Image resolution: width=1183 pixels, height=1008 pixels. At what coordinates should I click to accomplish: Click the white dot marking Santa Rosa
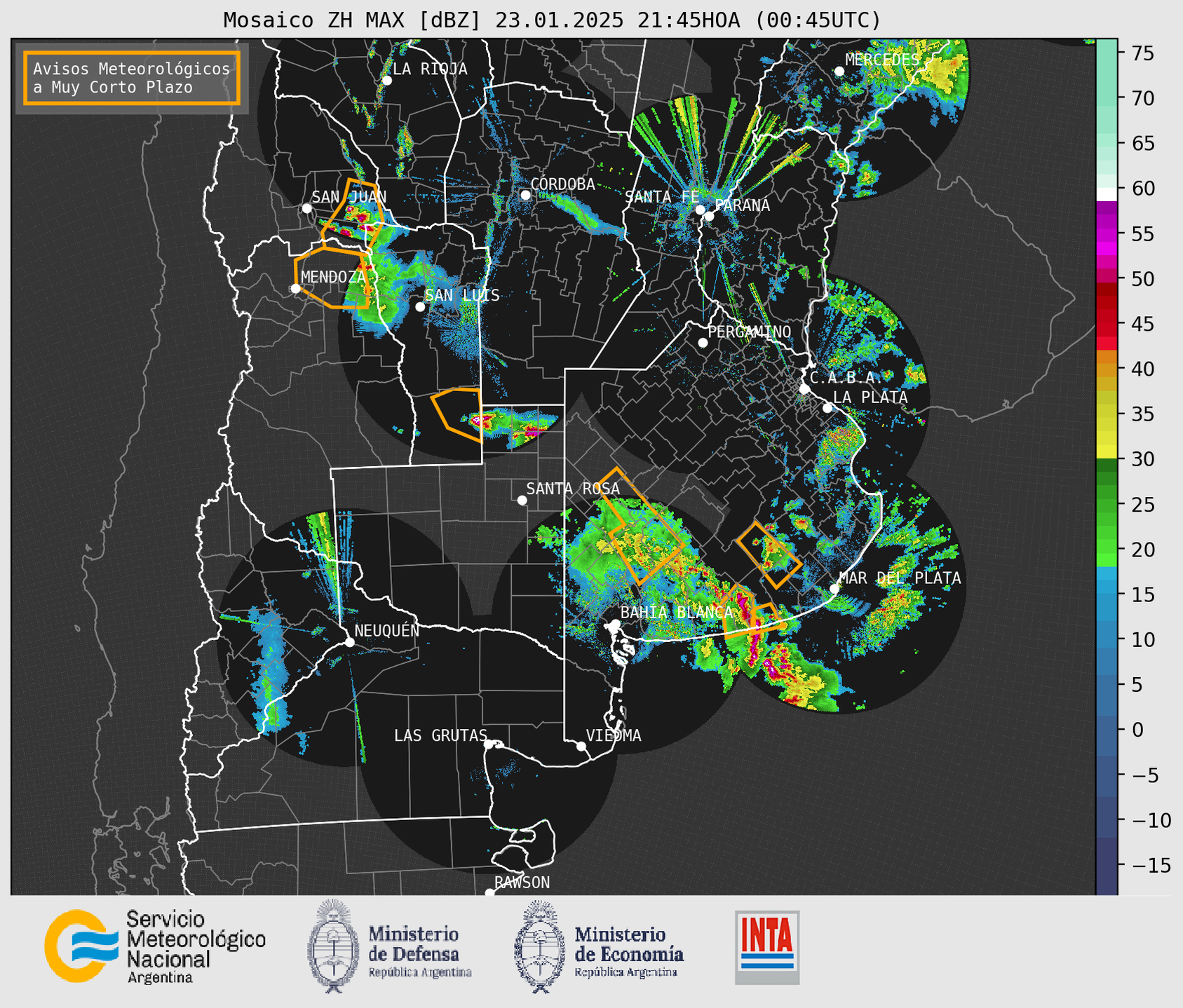[522, 500]
